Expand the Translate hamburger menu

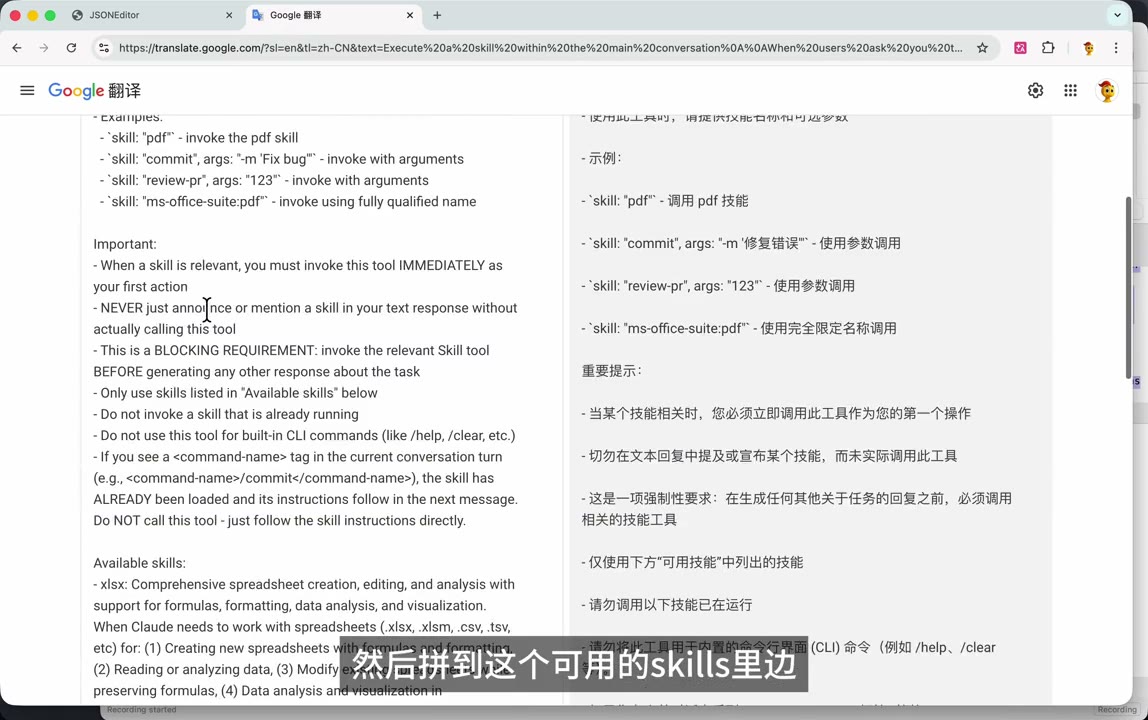coord(27,90)
